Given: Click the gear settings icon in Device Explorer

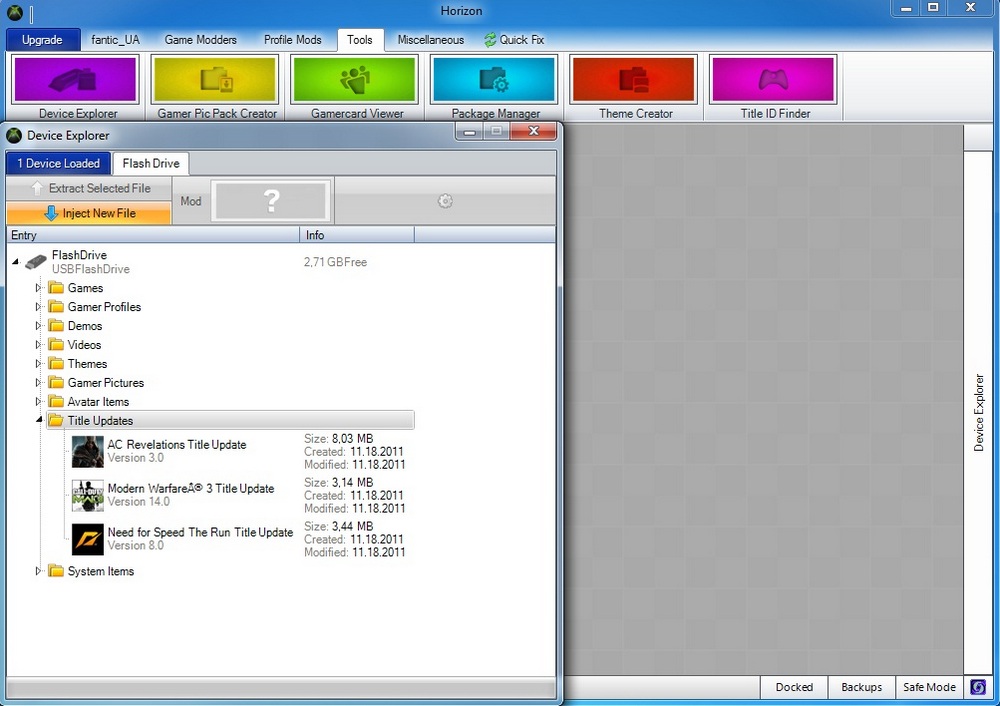Looking at the screenshot, I should (x=445, y=201).
